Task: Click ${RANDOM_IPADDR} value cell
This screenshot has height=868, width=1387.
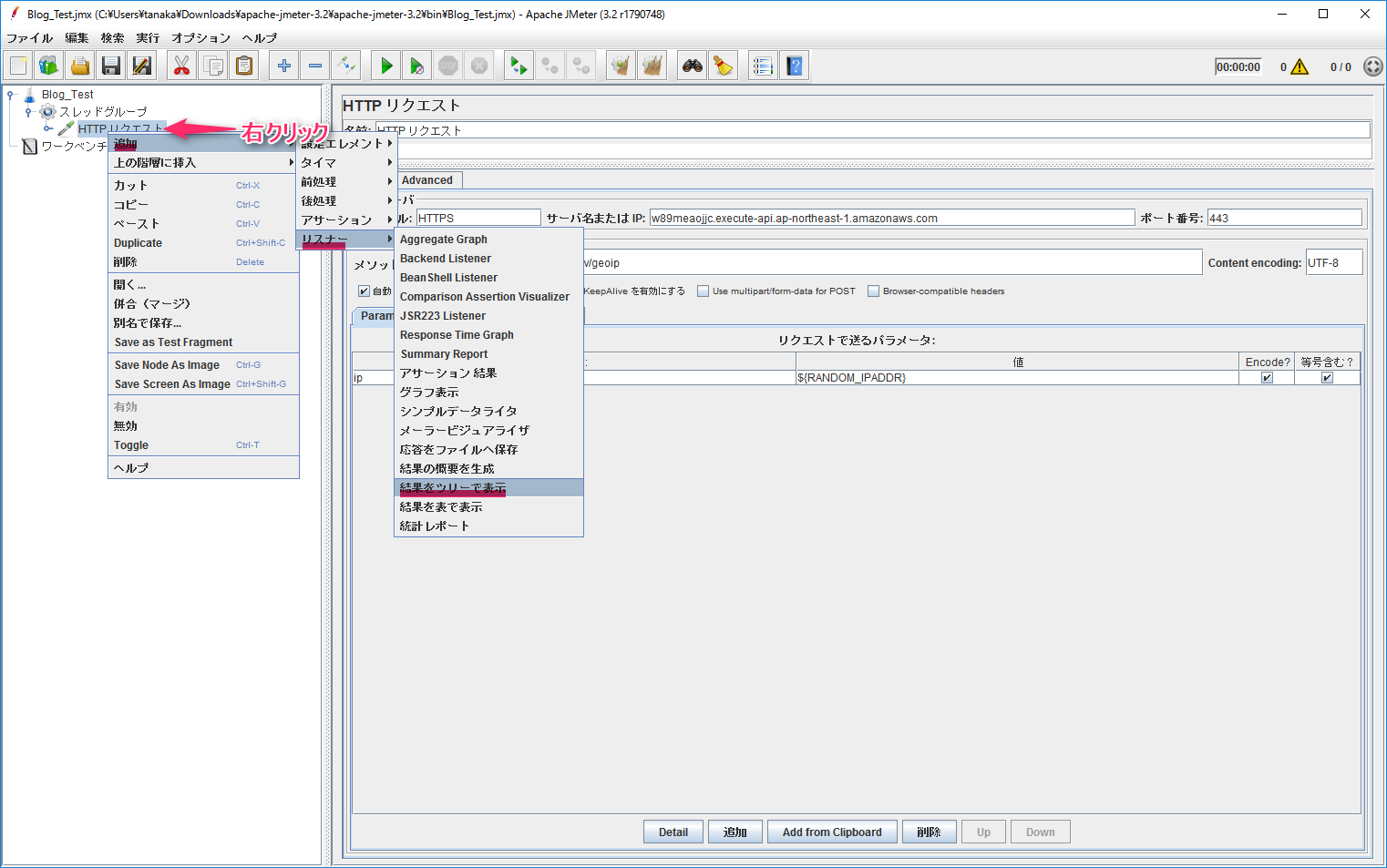Action: click(1017, 378)
